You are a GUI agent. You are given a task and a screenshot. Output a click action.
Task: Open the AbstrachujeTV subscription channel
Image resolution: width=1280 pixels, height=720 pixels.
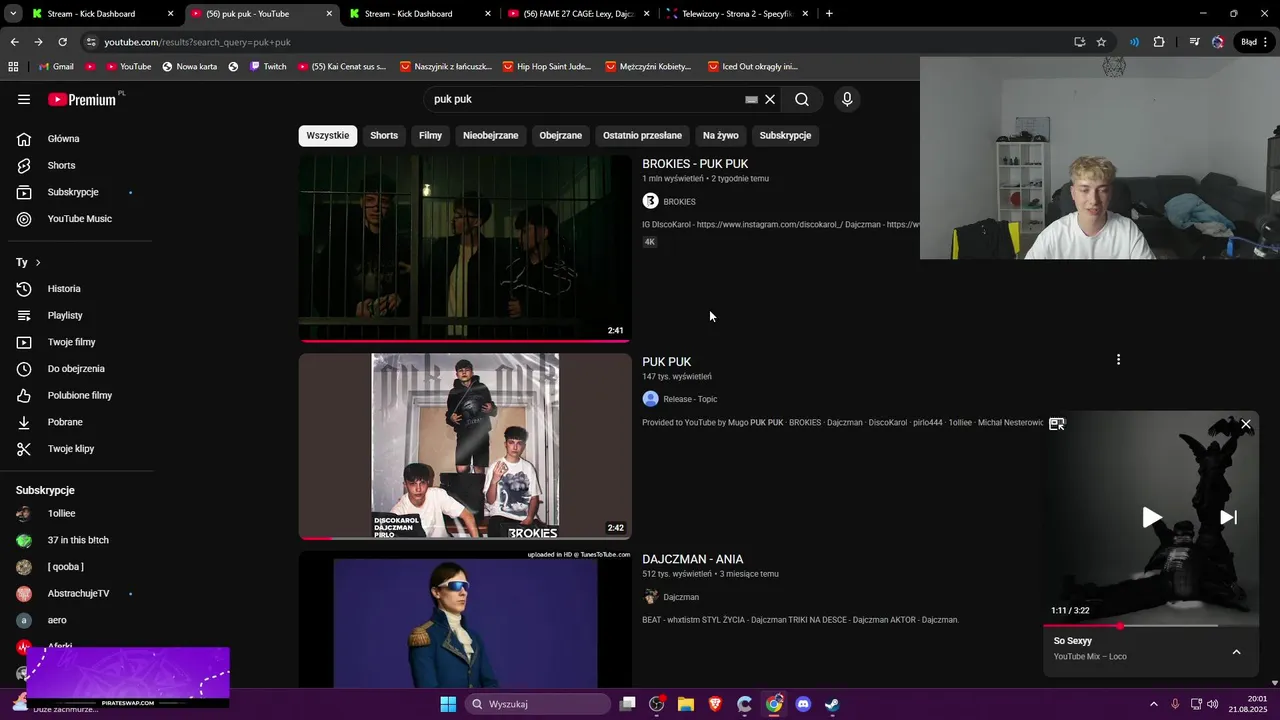(76, 594)
